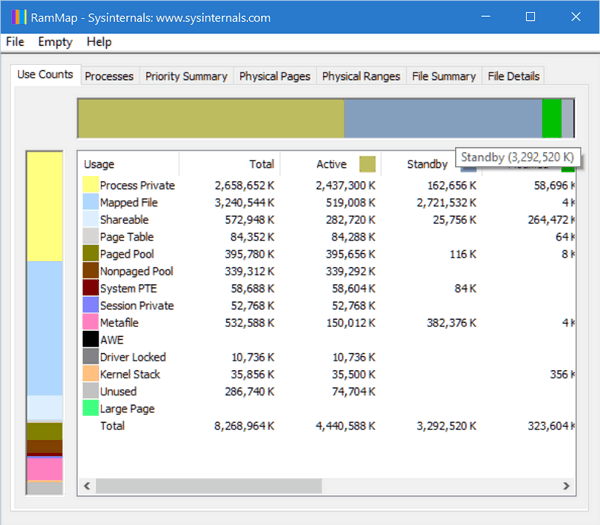600x525 pixels.
Task: Switch to the File Summary tab
Action: (444, 76)
